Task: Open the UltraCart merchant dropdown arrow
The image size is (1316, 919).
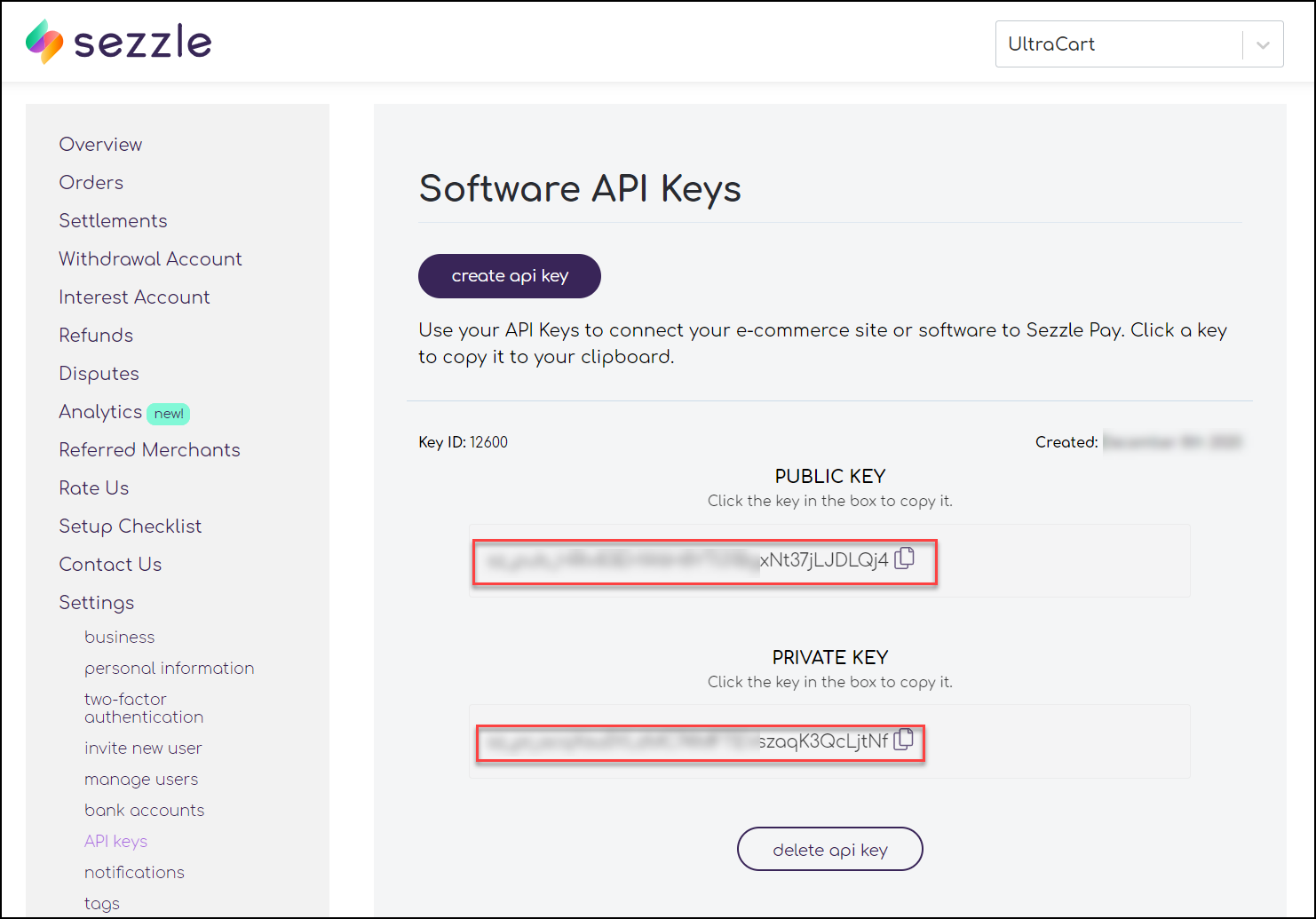Action: [1263, 44]
